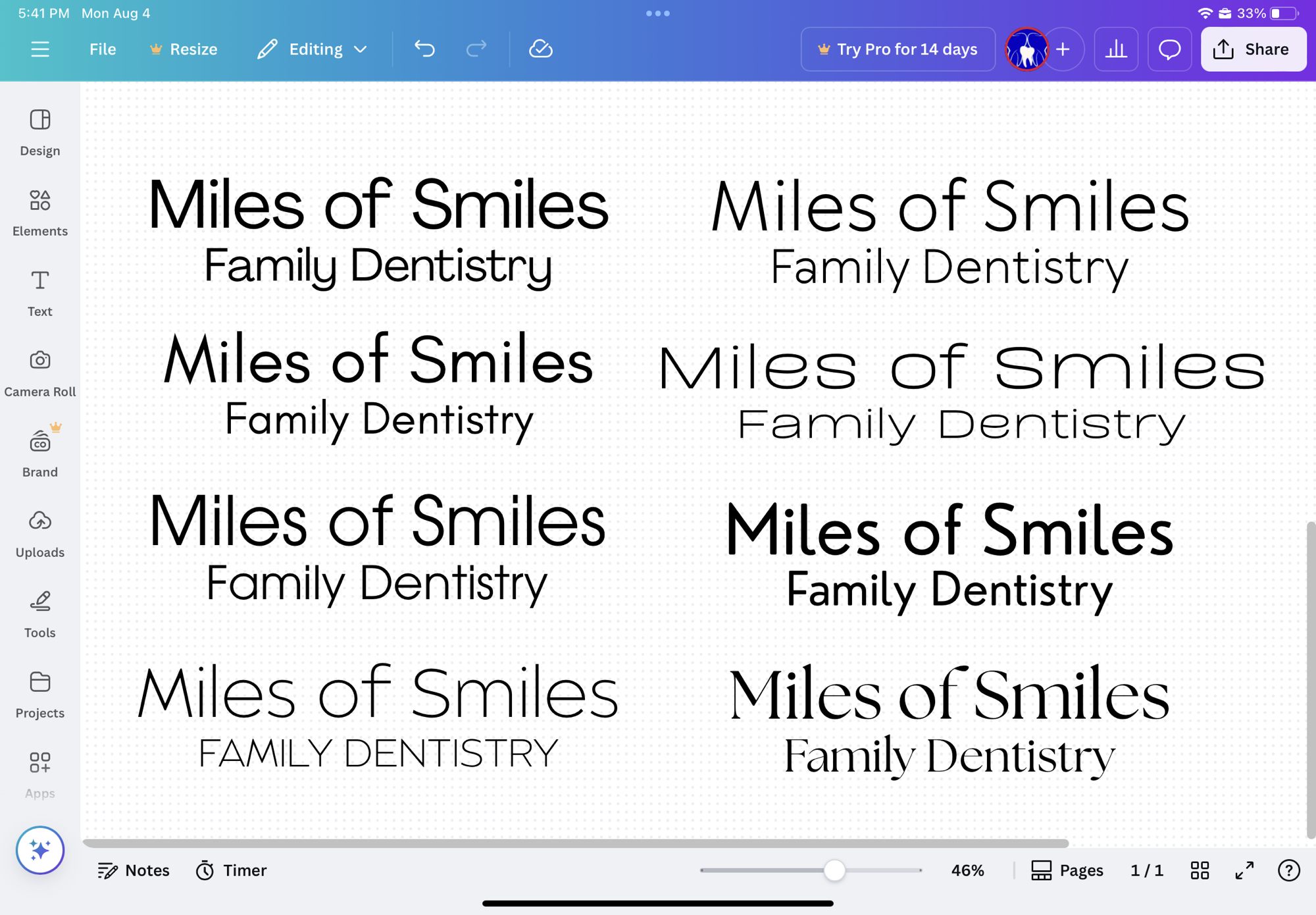Viewport: 1316px width, 915px height.
Task: Open the hamburger main menu
Action: point(40,49)
